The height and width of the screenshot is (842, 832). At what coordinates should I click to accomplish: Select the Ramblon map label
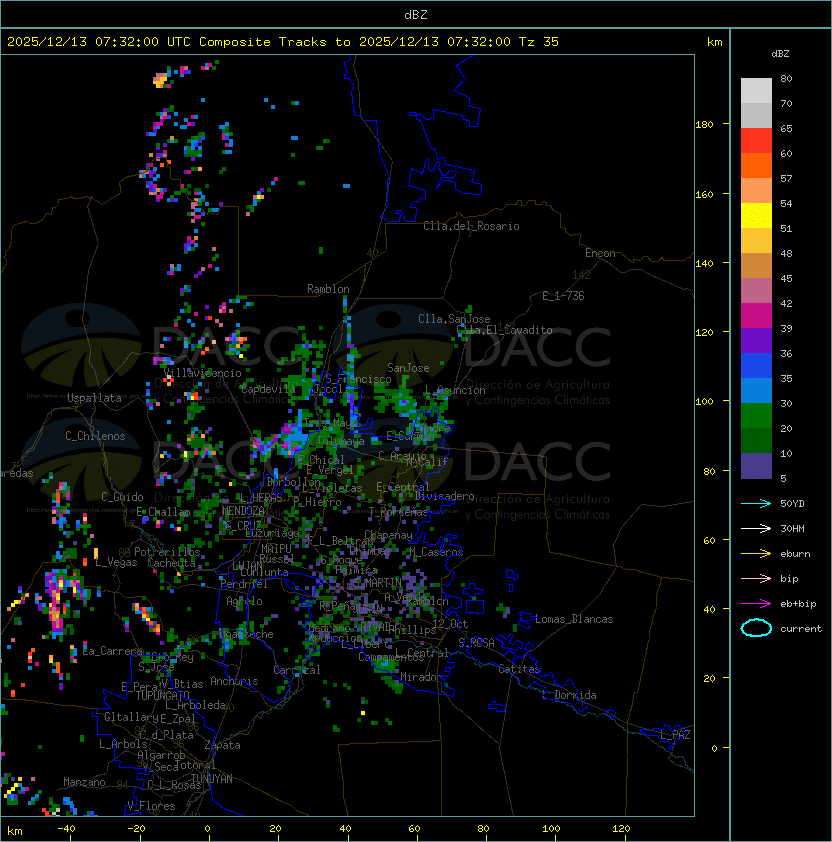tap(328, 289)
